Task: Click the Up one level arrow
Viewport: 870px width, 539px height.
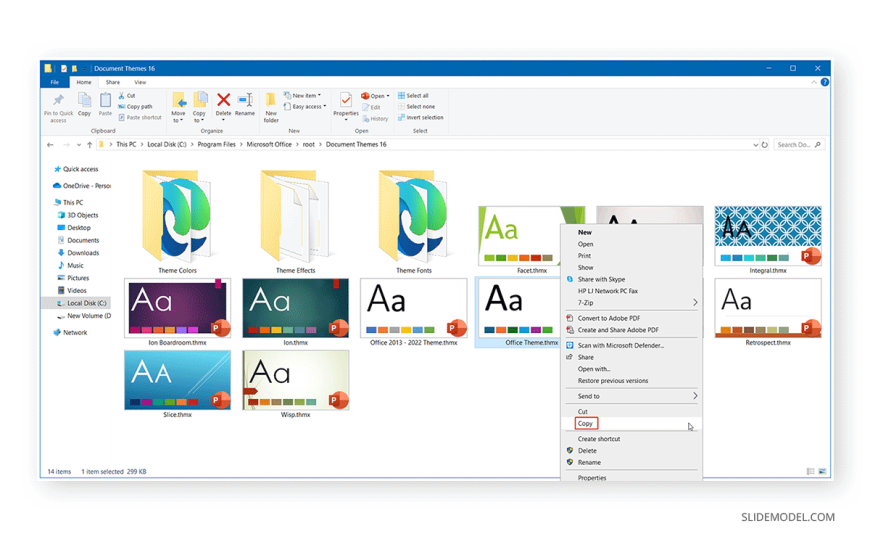Action: click(89, 145)
